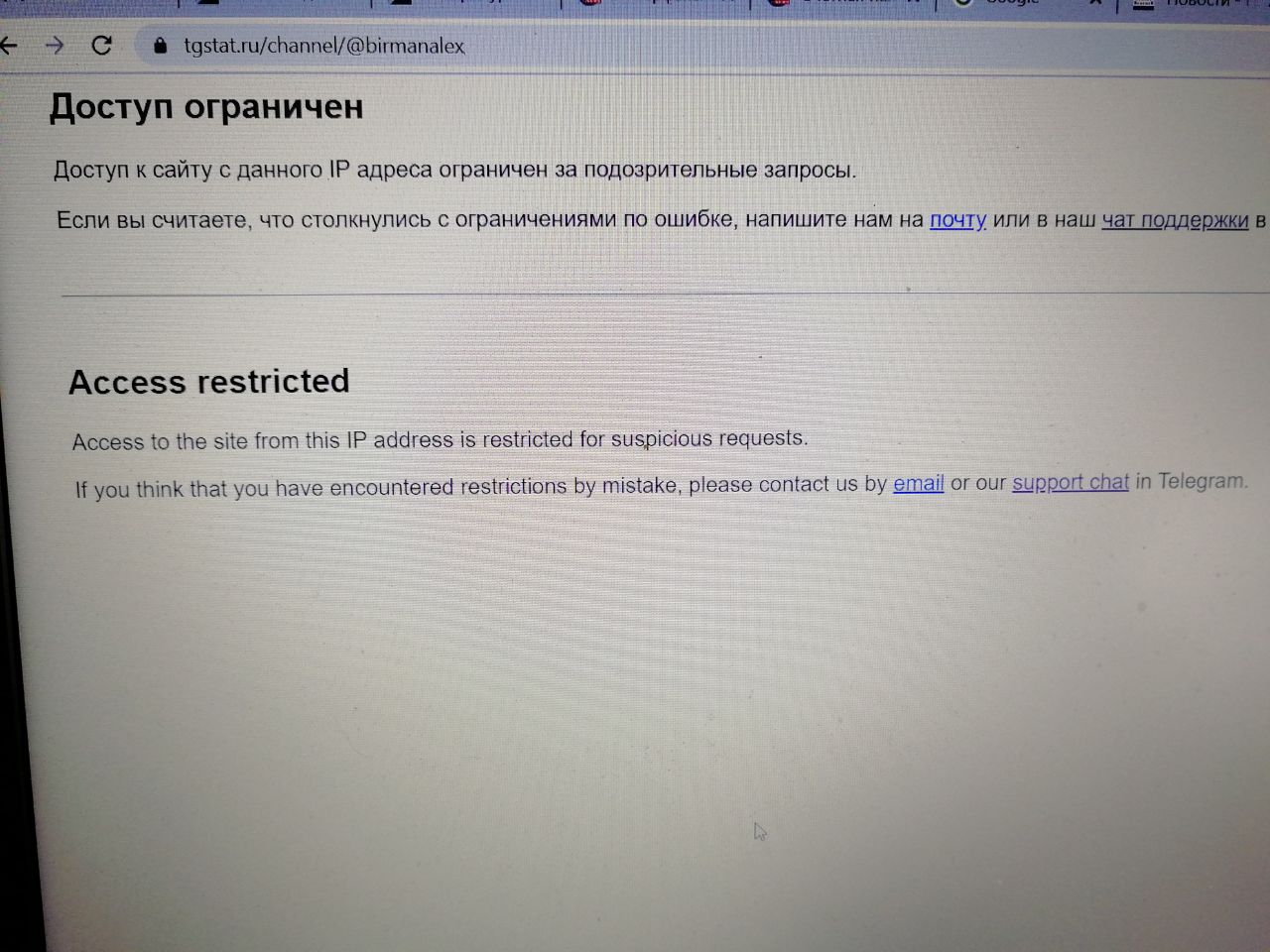
Task: Click the text 'If you think that you have encountered'
Action: (264, 489)
